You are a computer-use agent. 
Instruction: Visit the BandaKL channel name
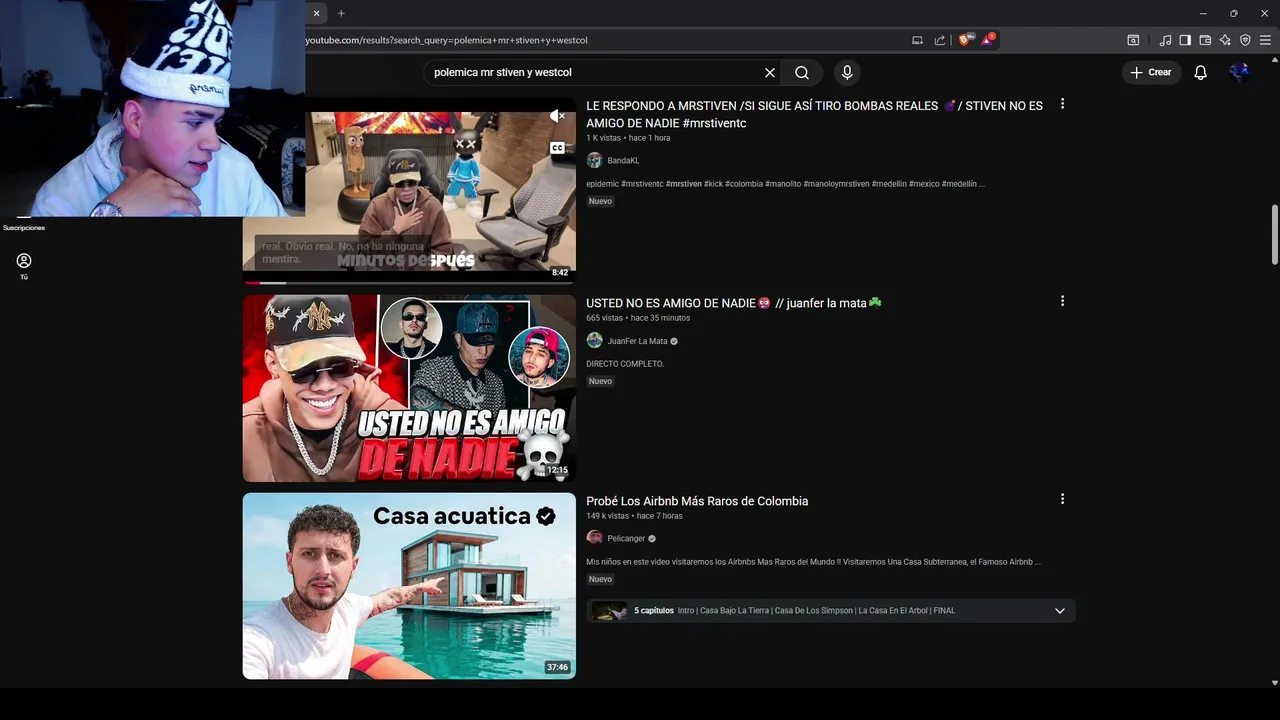coord(623,161)
